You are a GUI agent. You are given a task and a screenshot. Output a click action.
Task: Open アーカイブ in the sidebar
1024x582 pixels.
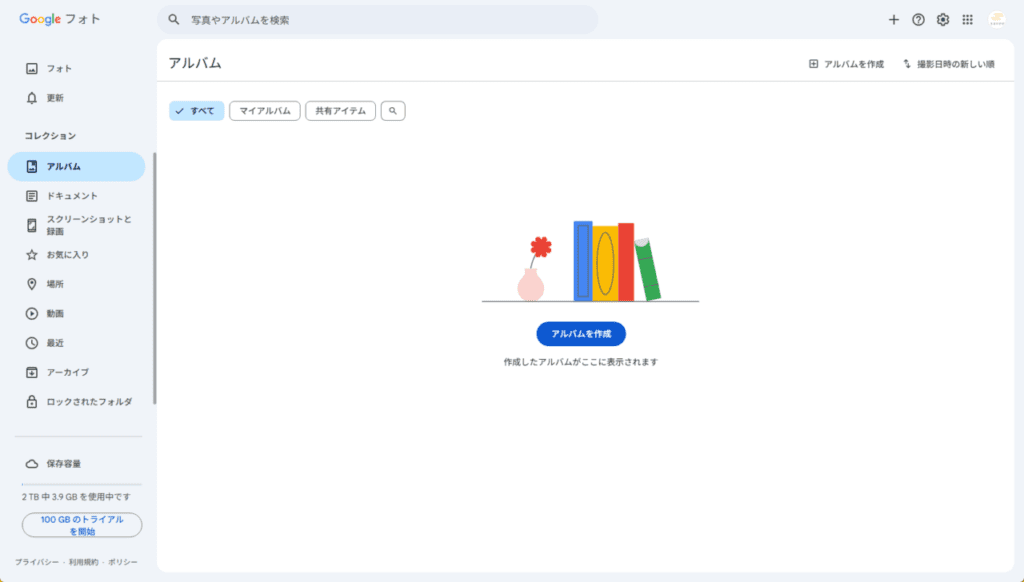67,372
